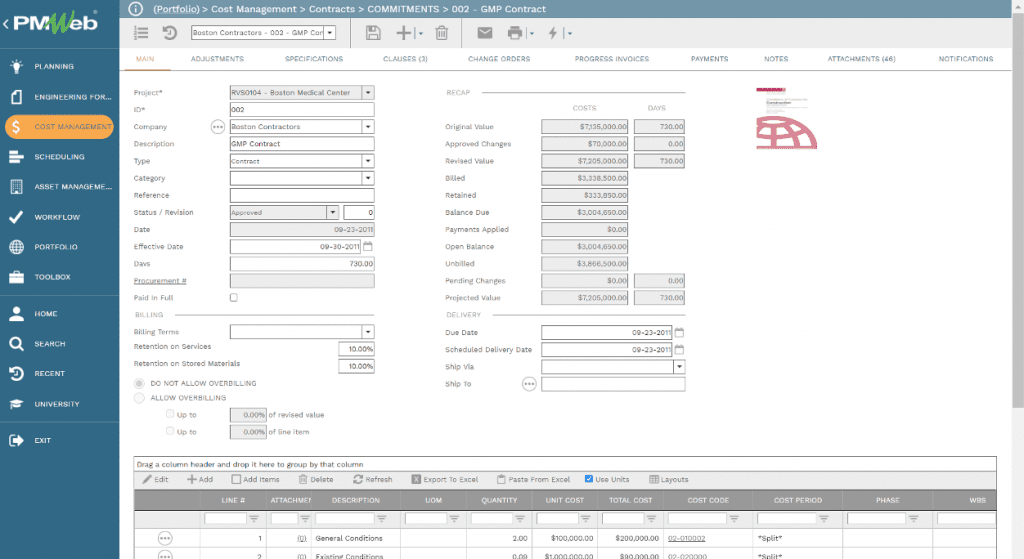Switch to the Specifications tab

tap(314, 59)
